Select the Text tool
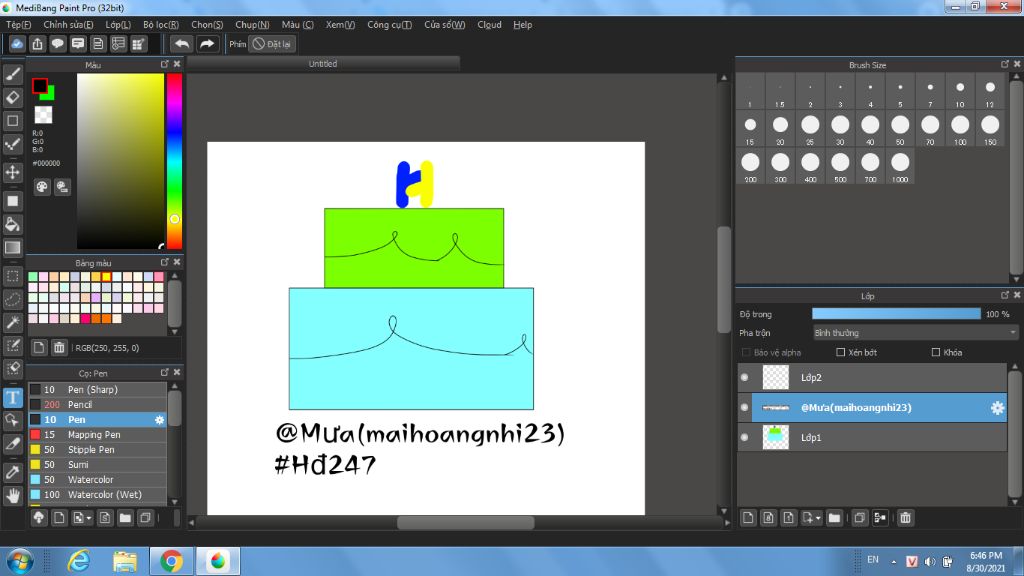Image resolution: width=1024 pixels, height=576 pixels. pyautogui.click(x=12, y=397)
